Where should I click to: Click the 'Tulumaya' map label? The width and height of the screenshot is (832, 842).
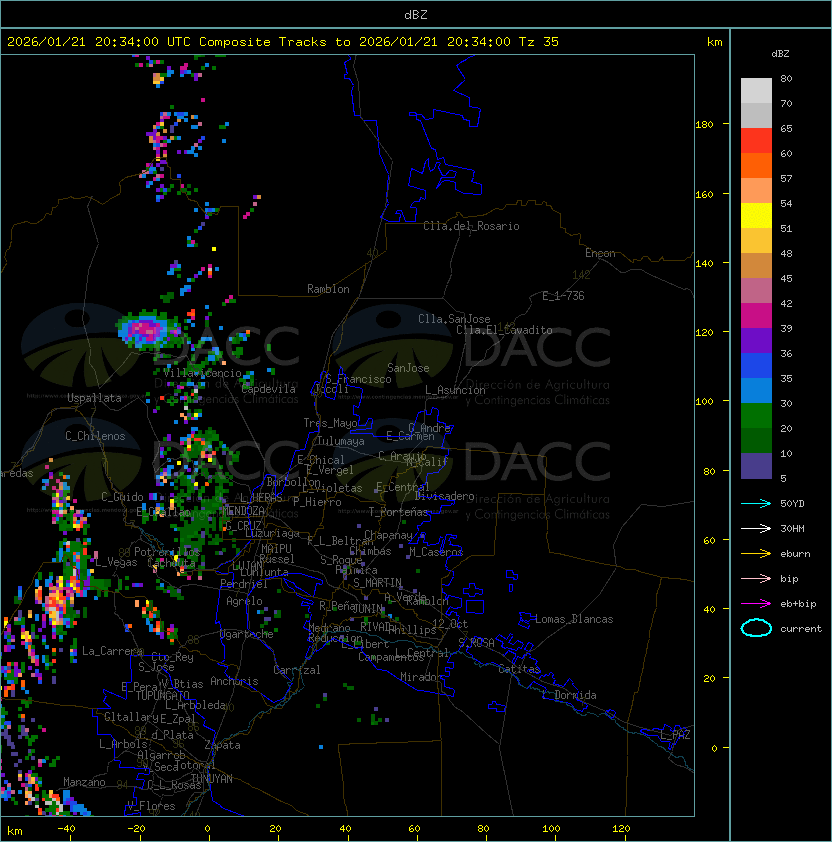pyautogui.click(x=341, y=441)
